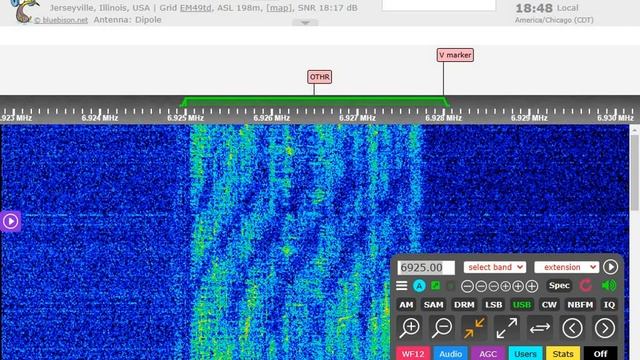Select SAM demodulation mode
The height and width of the screenshot is (360, 640).
coord(433,304)
